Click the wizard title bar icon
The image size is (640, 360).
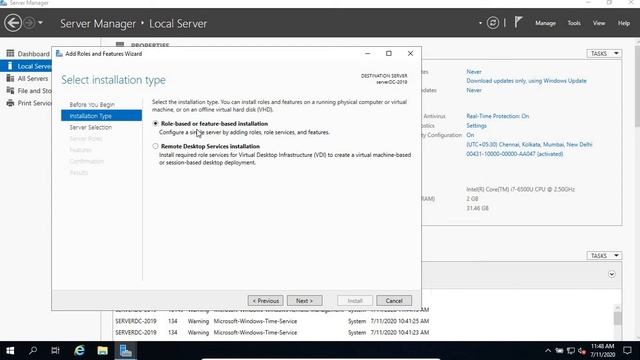coord(59,53)
